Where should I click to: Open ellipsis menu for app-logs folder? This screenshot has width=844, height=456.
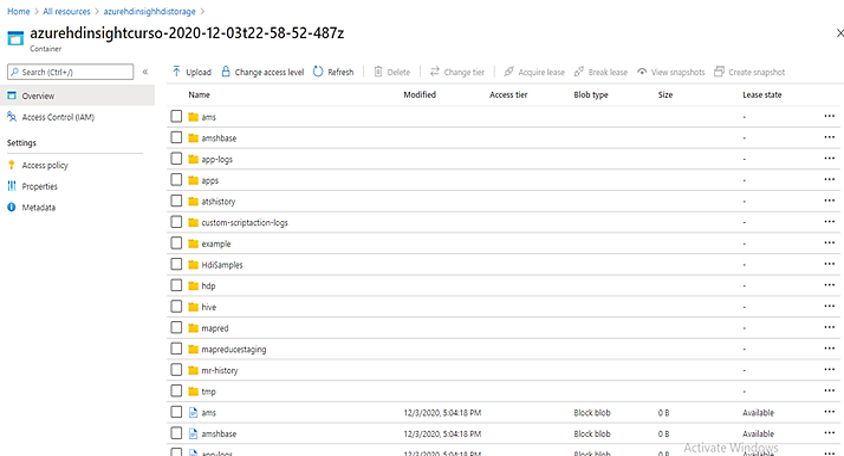[x=829, y=158]
